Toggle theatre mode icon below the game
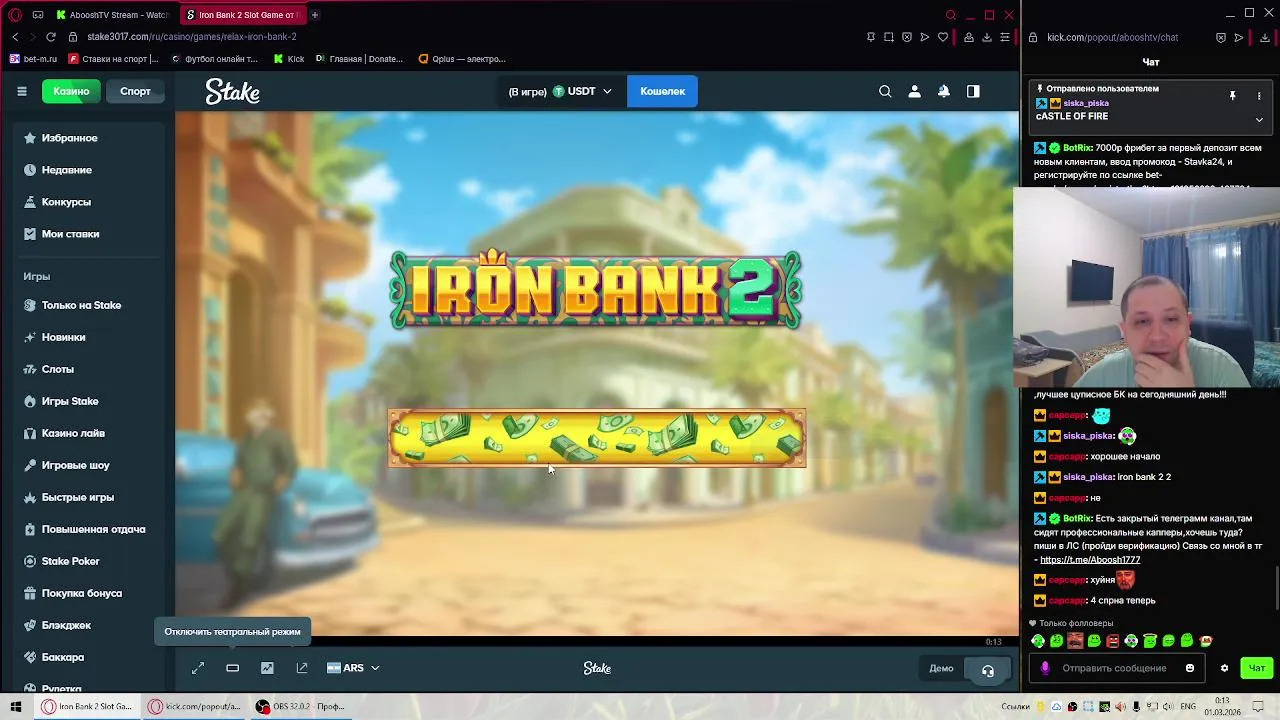Screen dimensions: 1280x720 point(232,668)
